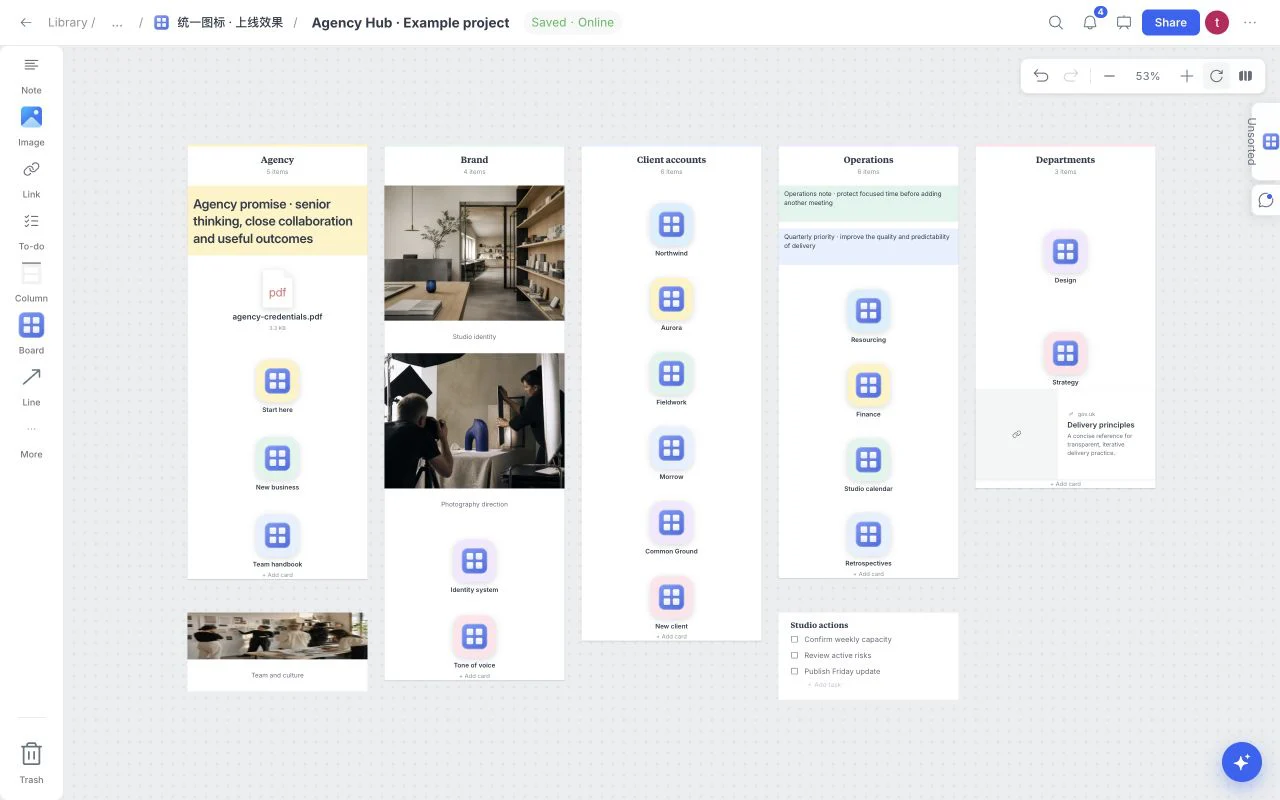Select the Note tool in sidebar

coord(31,75)
